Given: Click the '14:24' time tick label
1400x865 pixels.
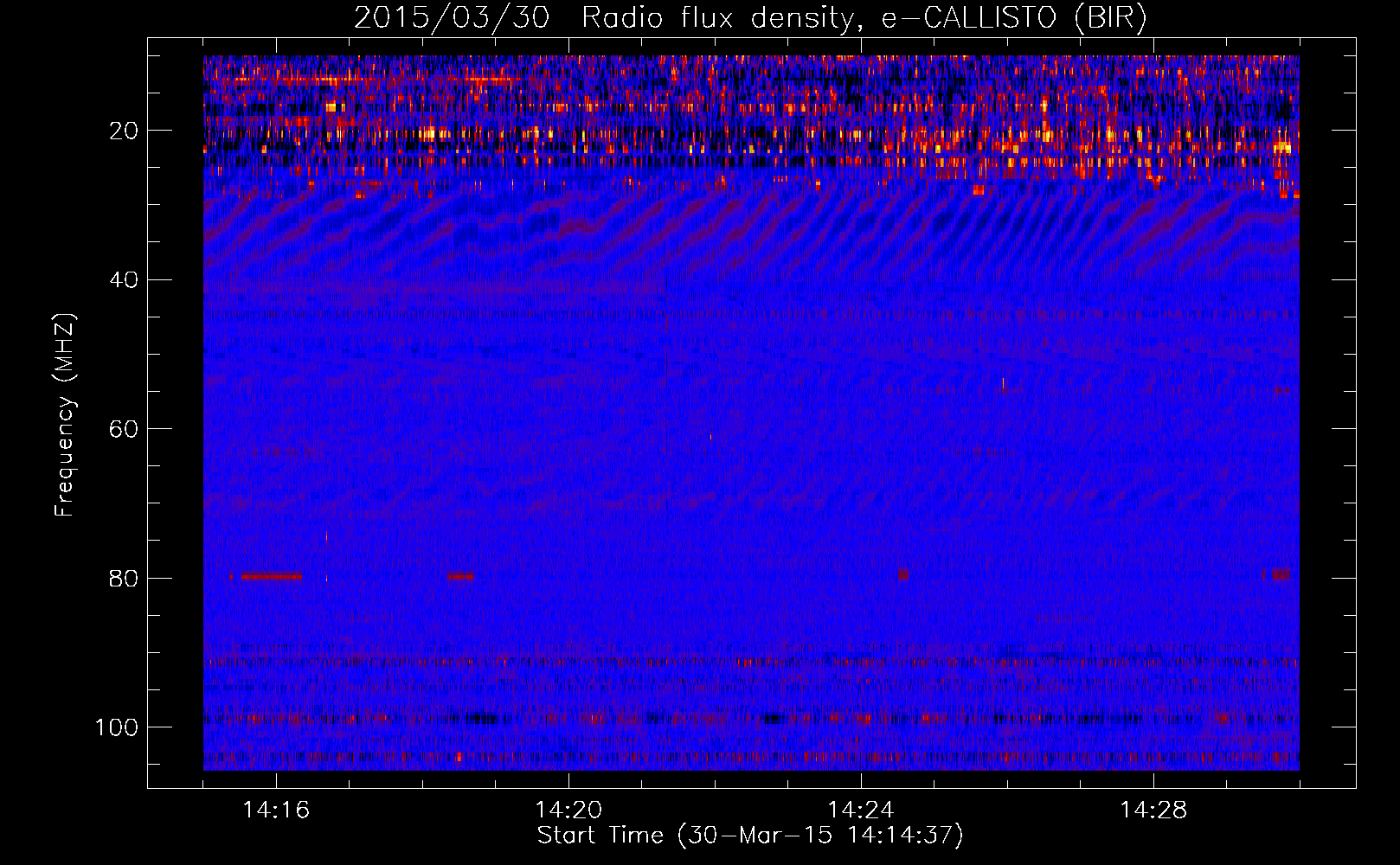Looking at the screenshot, I should [861, 811].
